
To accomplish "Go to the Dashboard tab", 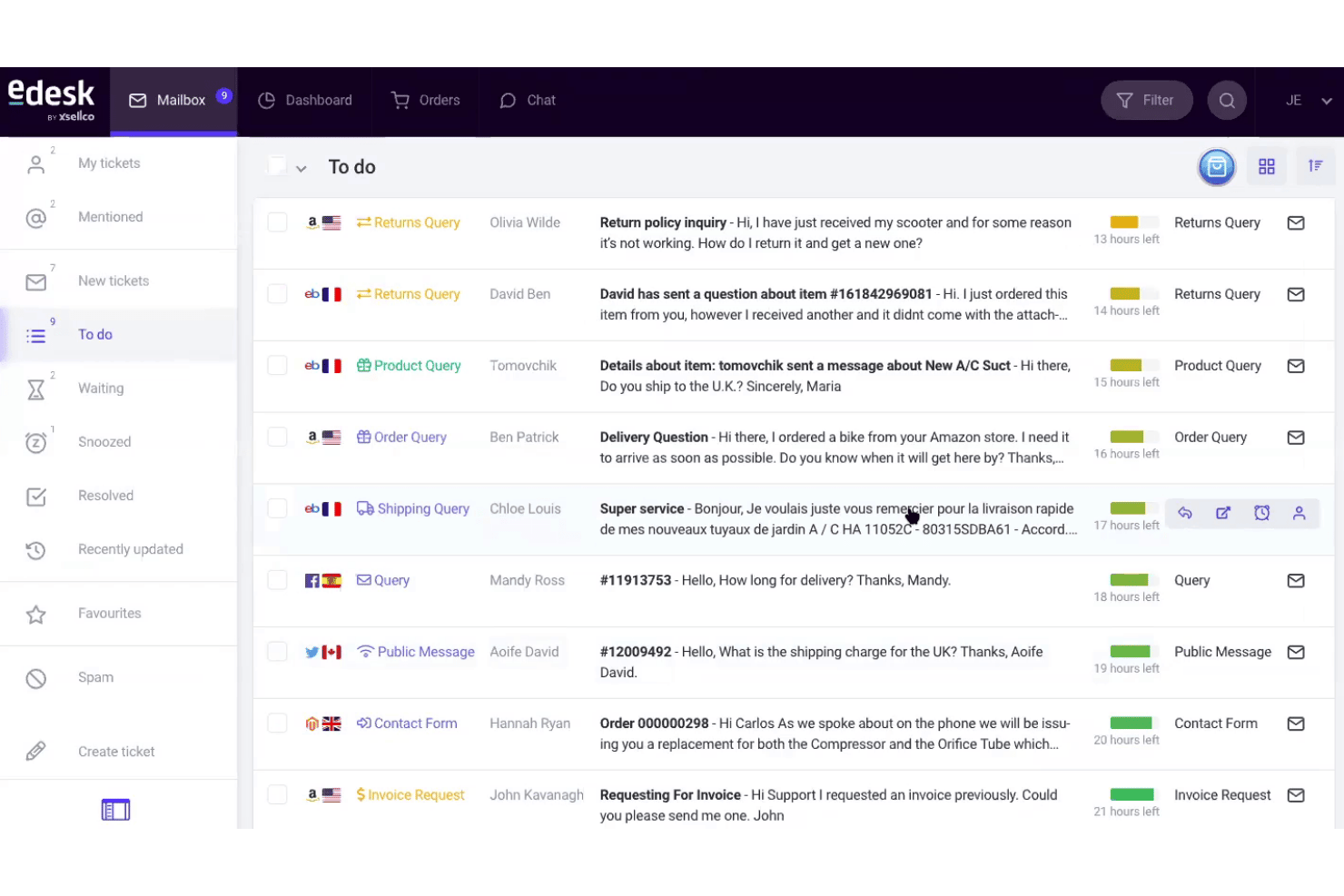I will (305, 101).
